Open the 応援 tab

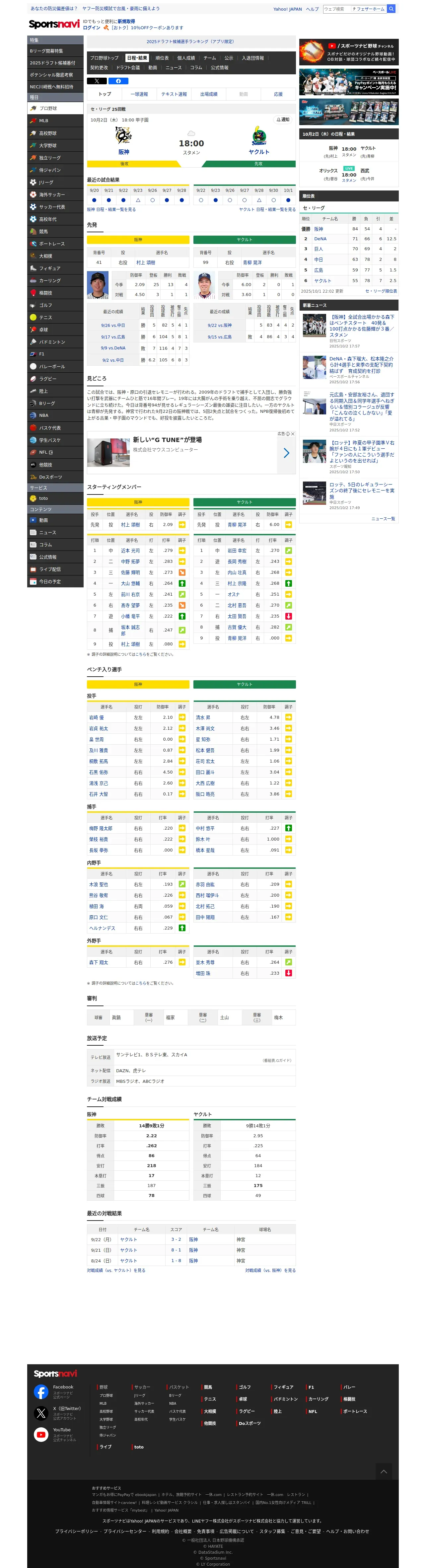278,94
